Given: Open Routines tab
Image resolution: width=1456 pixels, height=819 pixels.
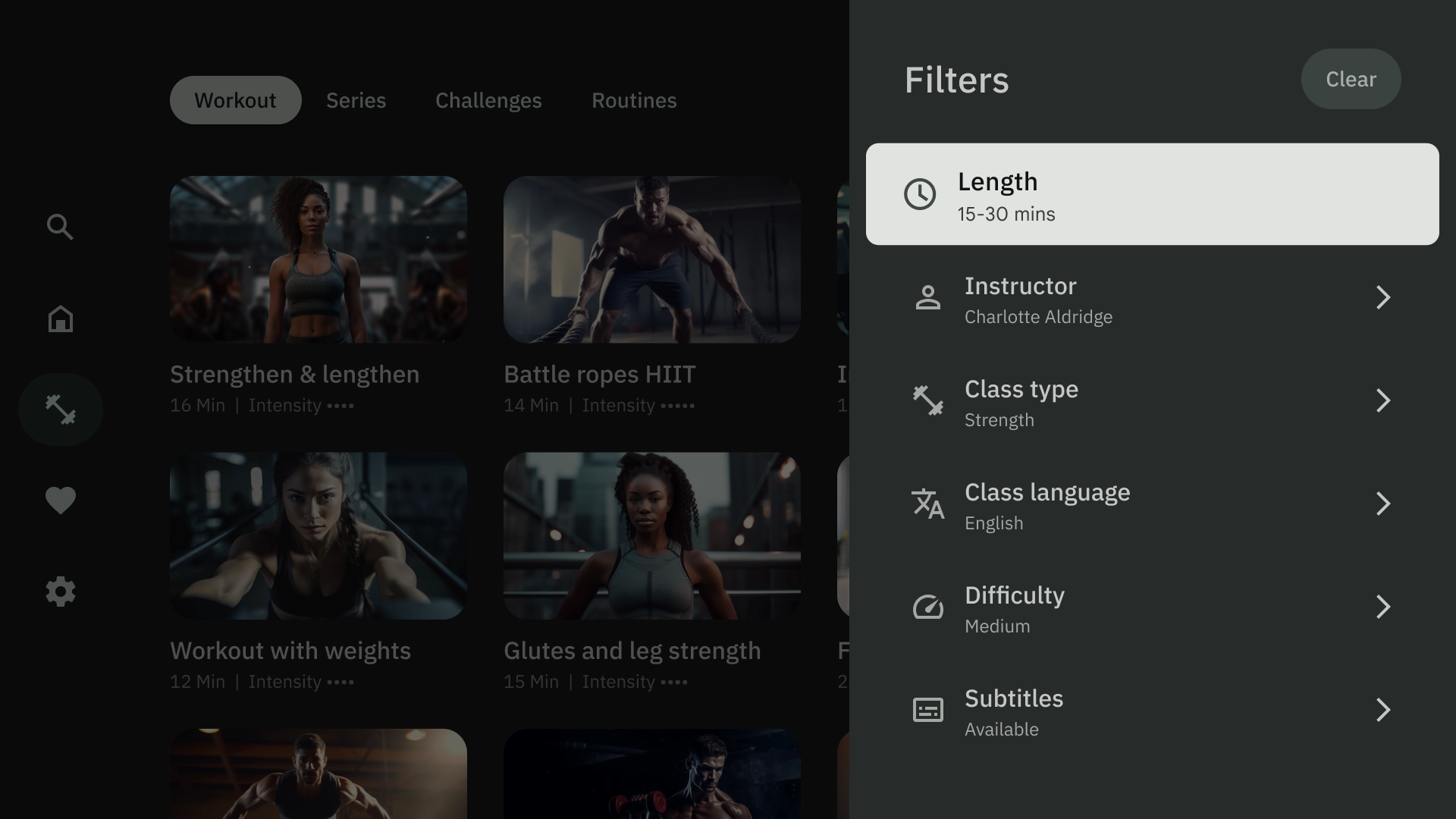Looking at the screenshot, I should [634, 100].
